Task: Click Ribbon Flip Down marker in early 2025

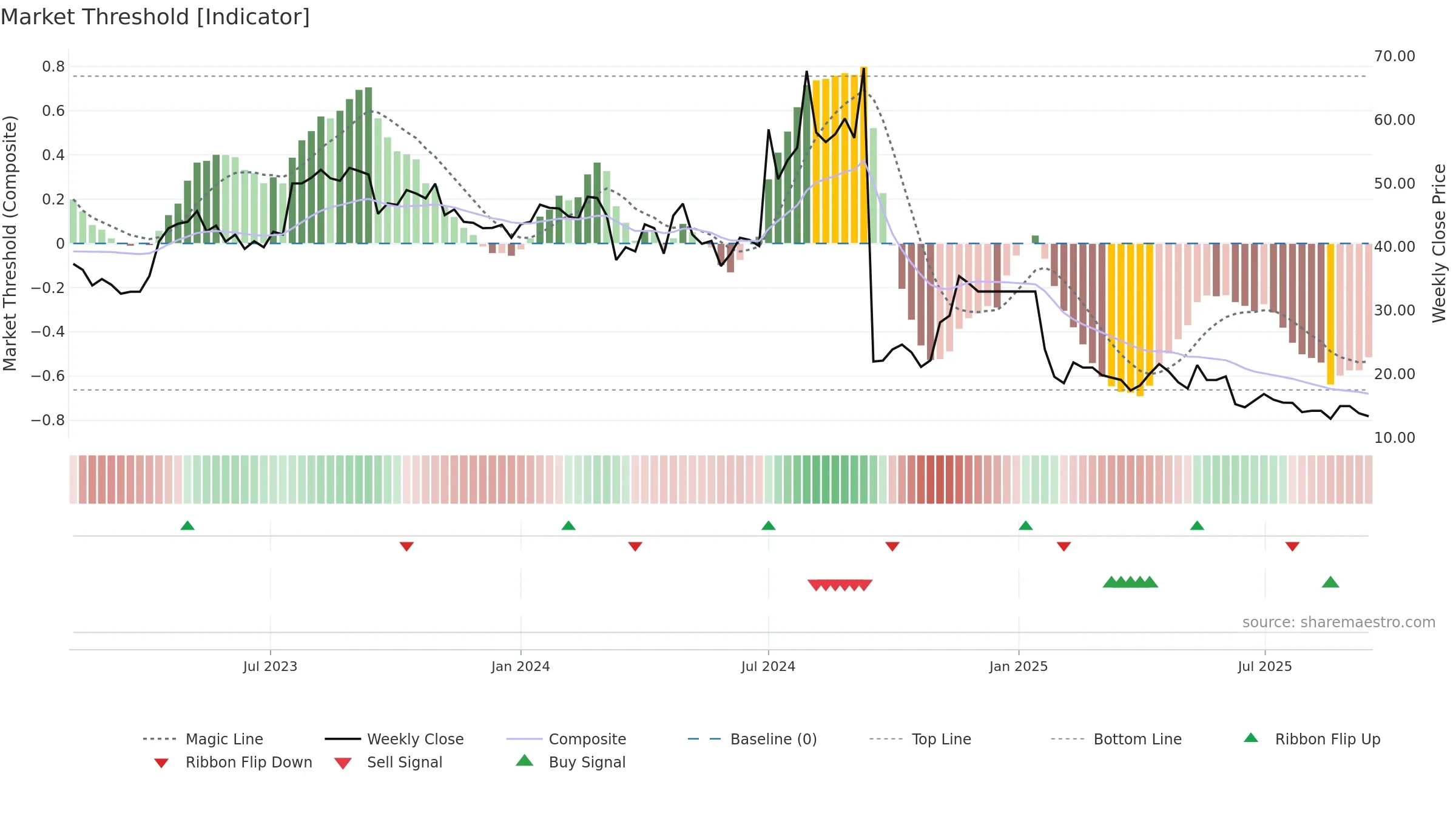Action: pyautogui.click(x=1063, y=547)
